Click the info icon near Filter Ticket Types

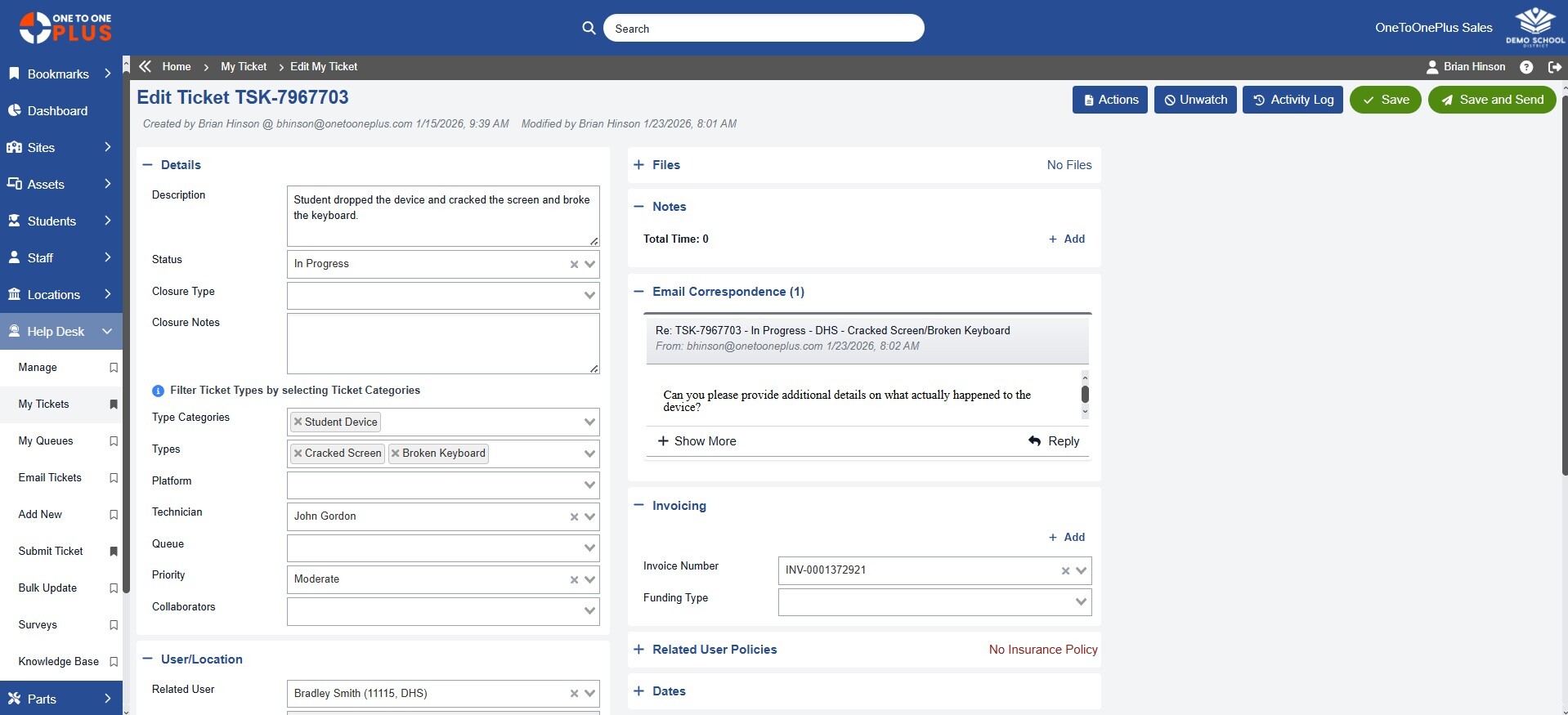pos(158,391)
